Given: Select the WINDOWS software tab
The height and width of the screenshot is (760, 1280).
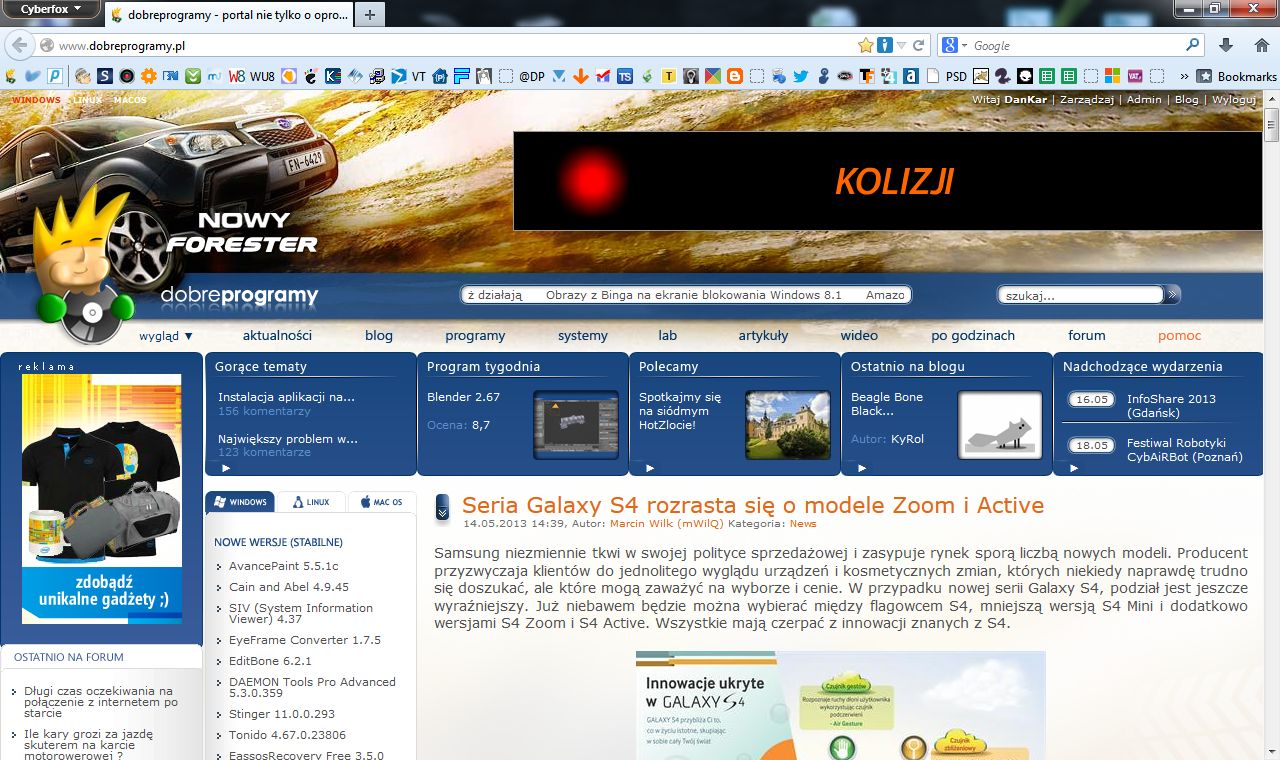Looking at the screenshot, I should point(240,502).
